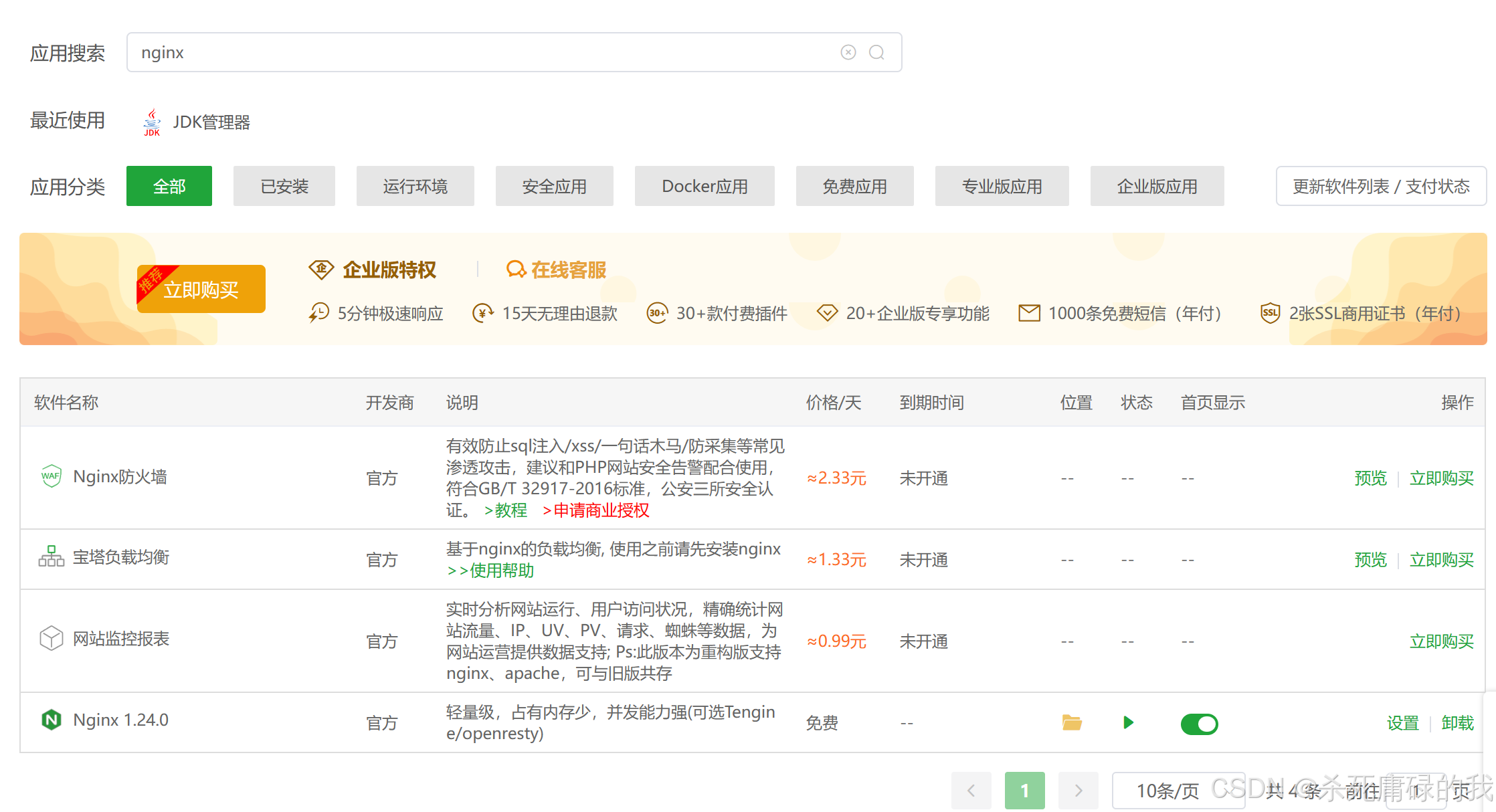
Task: Click the orange 立即购买 banner button
Action: 201,289
